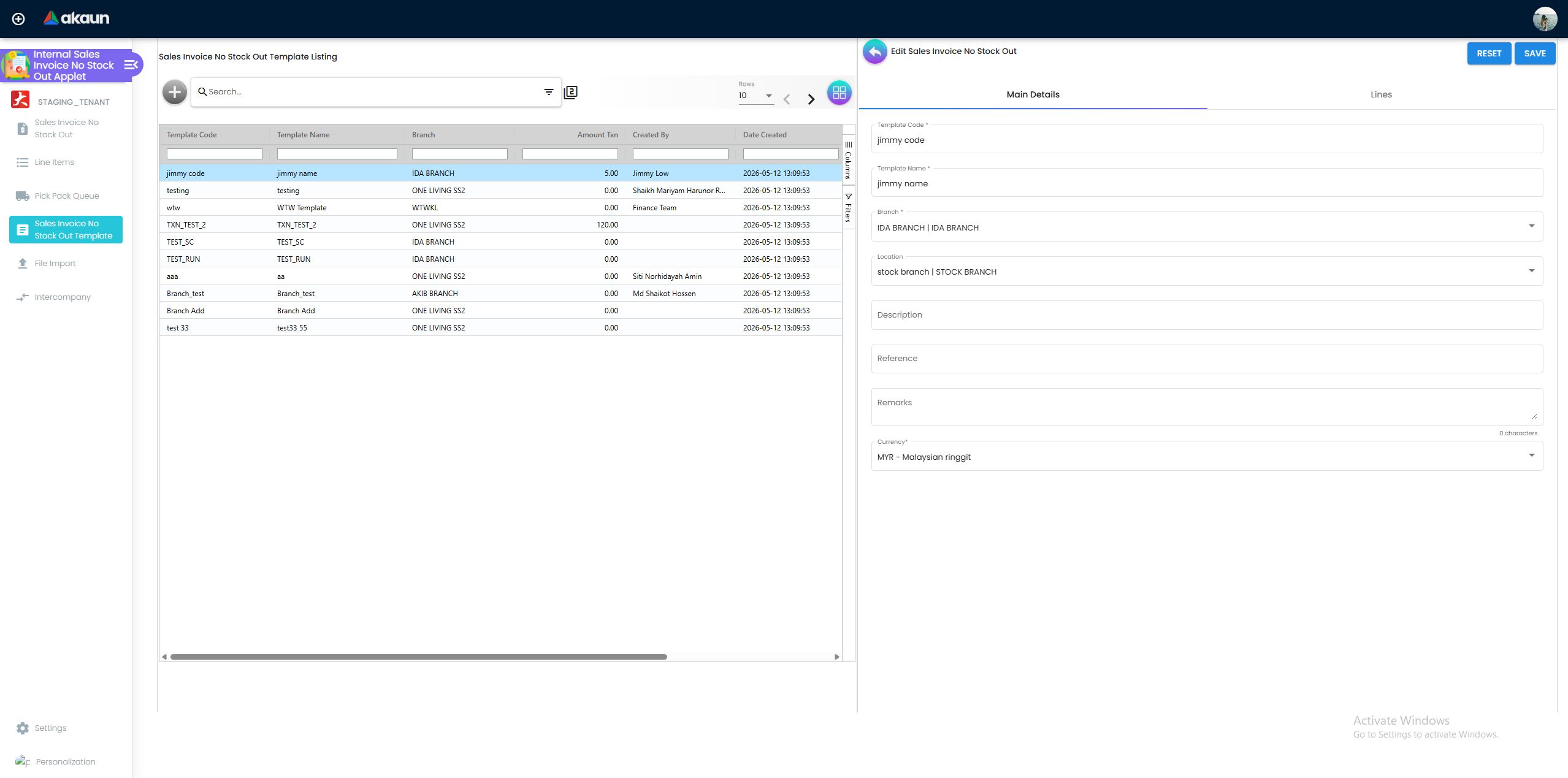Click the Branch column filter box
Image resolution: width=1568 pixels, height=778 pixels.
point(460,154)
